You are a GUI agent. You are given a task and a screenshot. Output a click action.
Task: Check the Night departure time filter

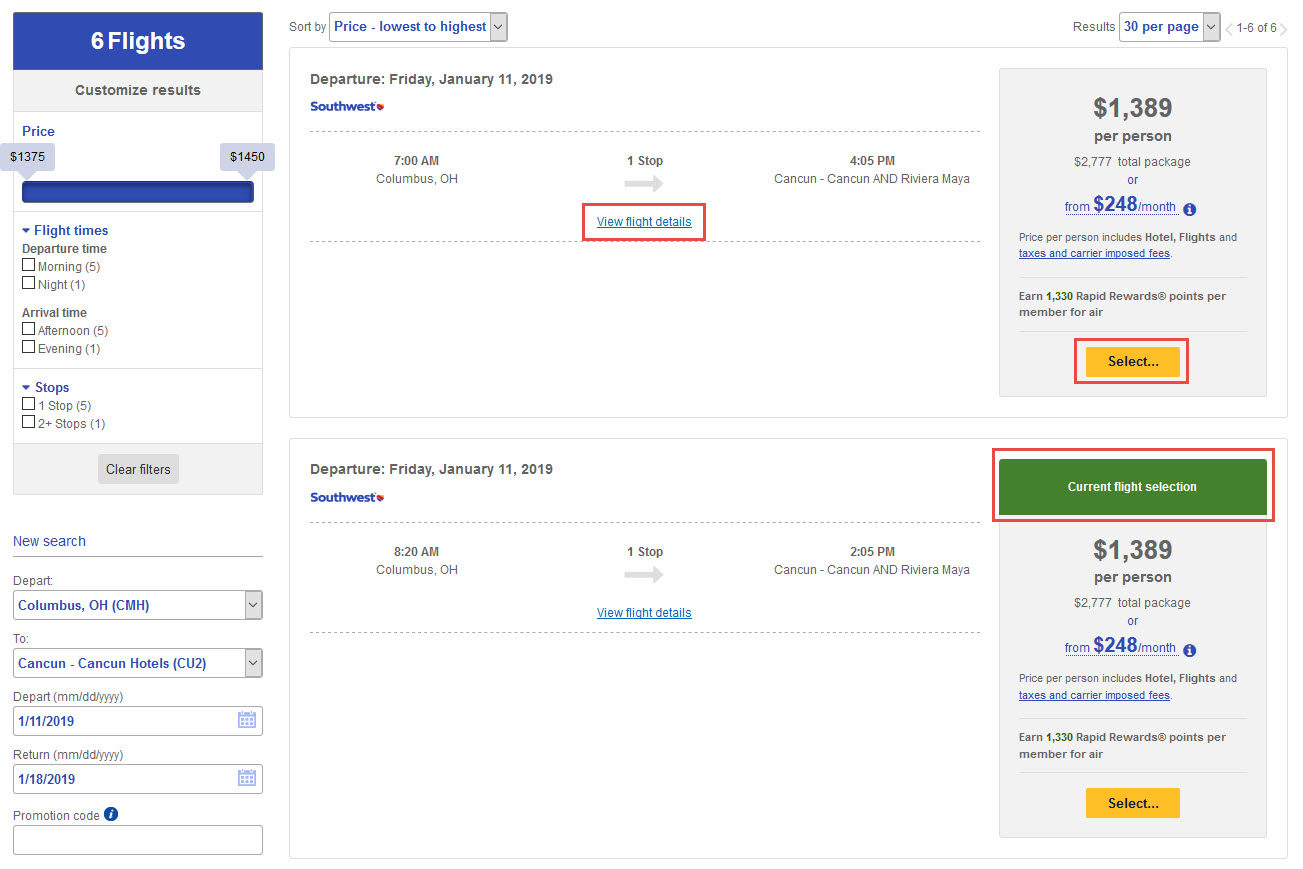point(29,283)
